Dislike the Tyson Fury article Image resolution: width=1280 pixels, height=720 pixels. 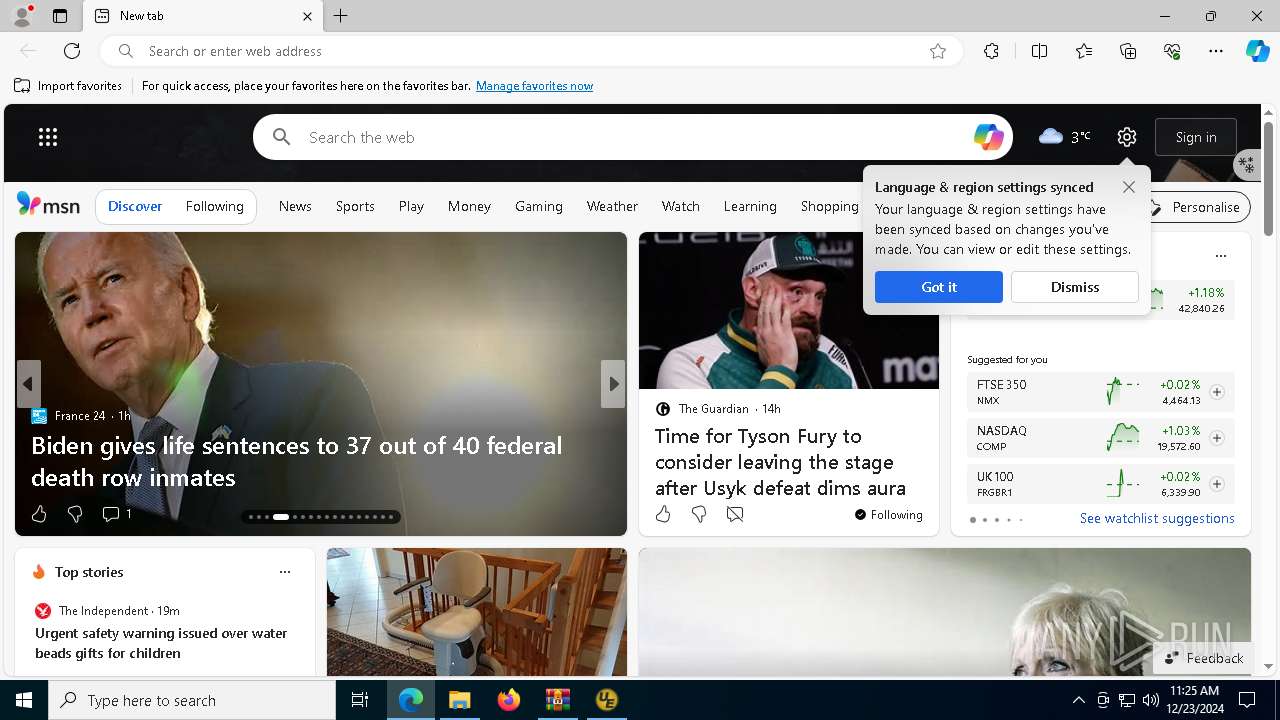699,514
